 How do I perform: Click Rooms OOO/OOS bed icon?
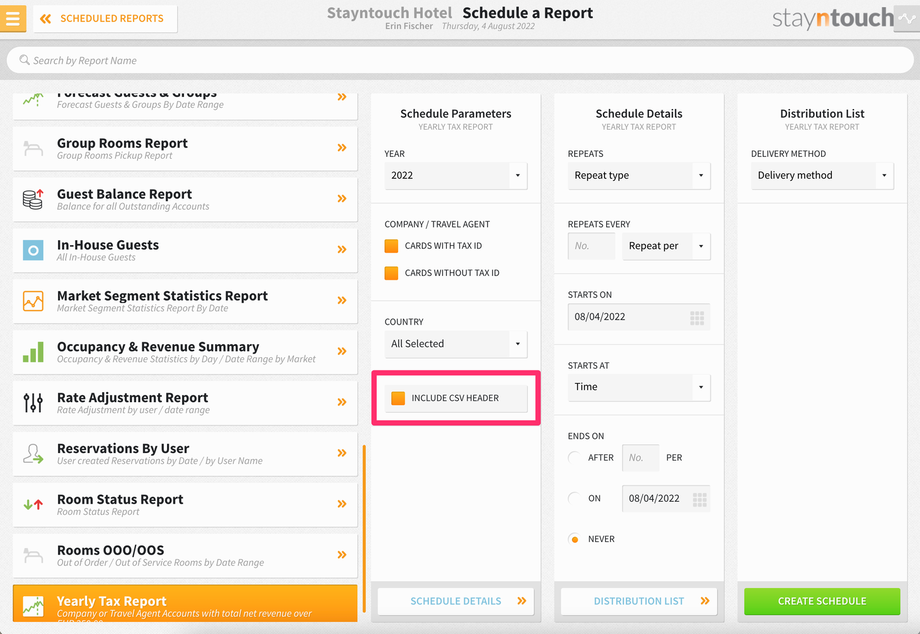point(33,555)
